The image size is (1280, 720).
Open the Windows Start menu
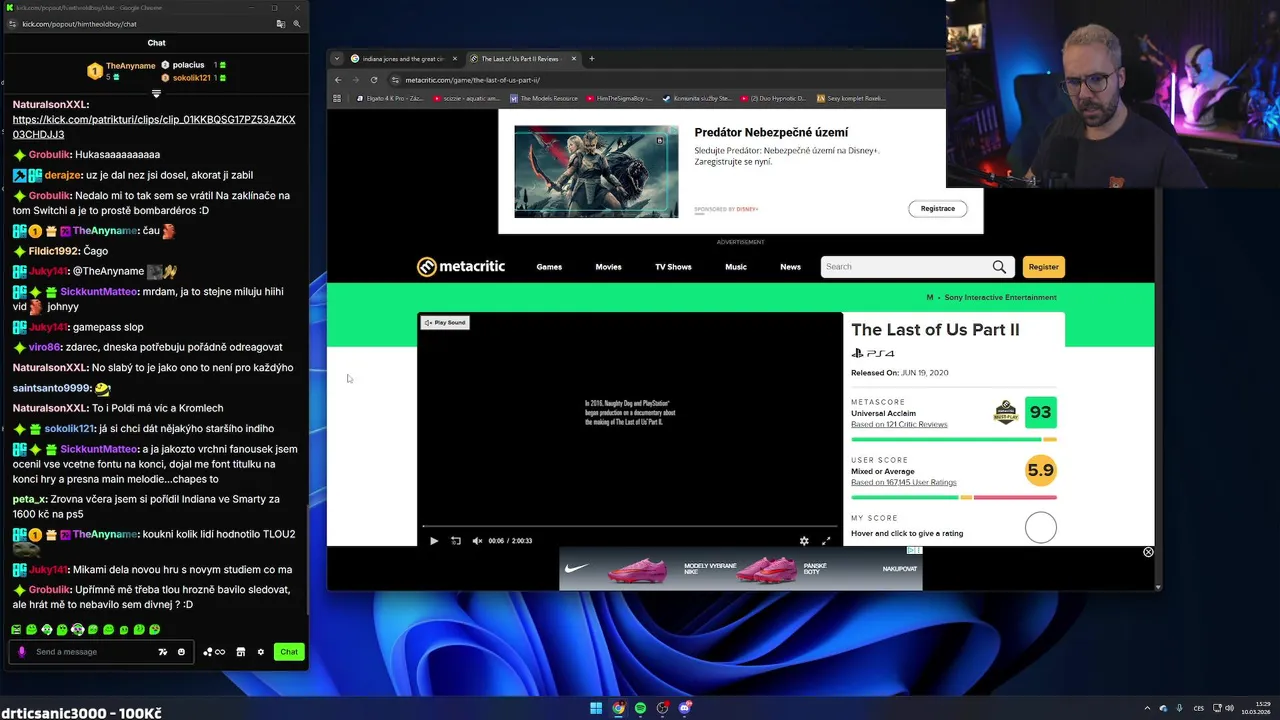[x=596, y=708]
